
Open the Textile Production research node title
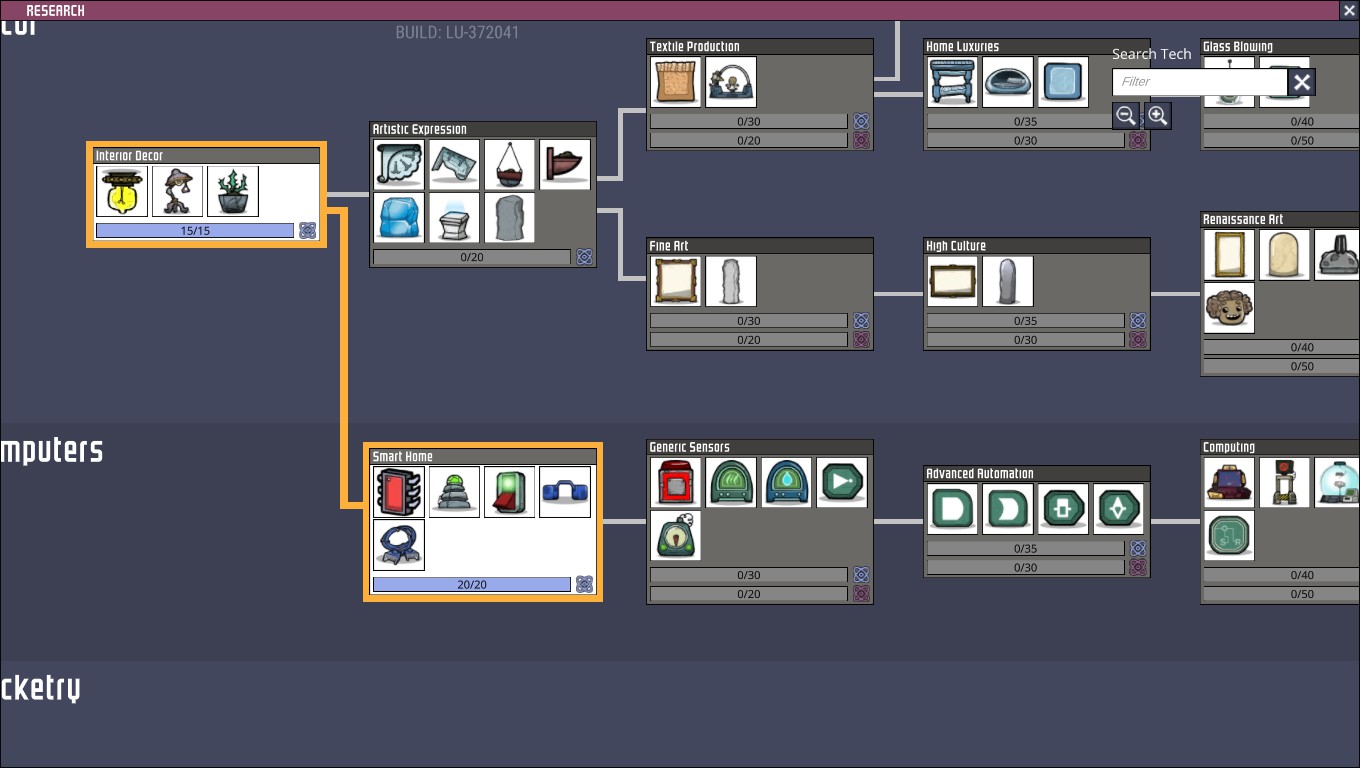(759, 47)
